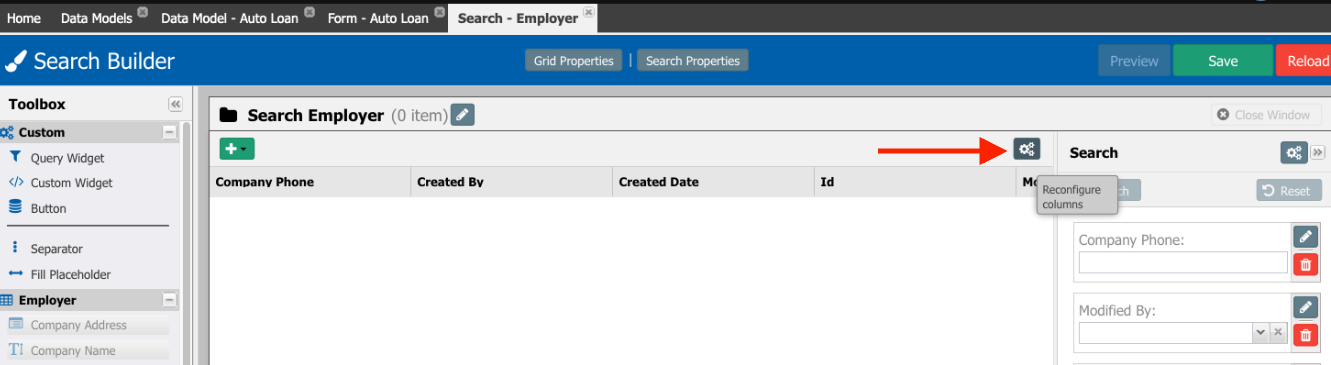Click the Reset button in Search
1331x365 pixels.
point(1289,190)
